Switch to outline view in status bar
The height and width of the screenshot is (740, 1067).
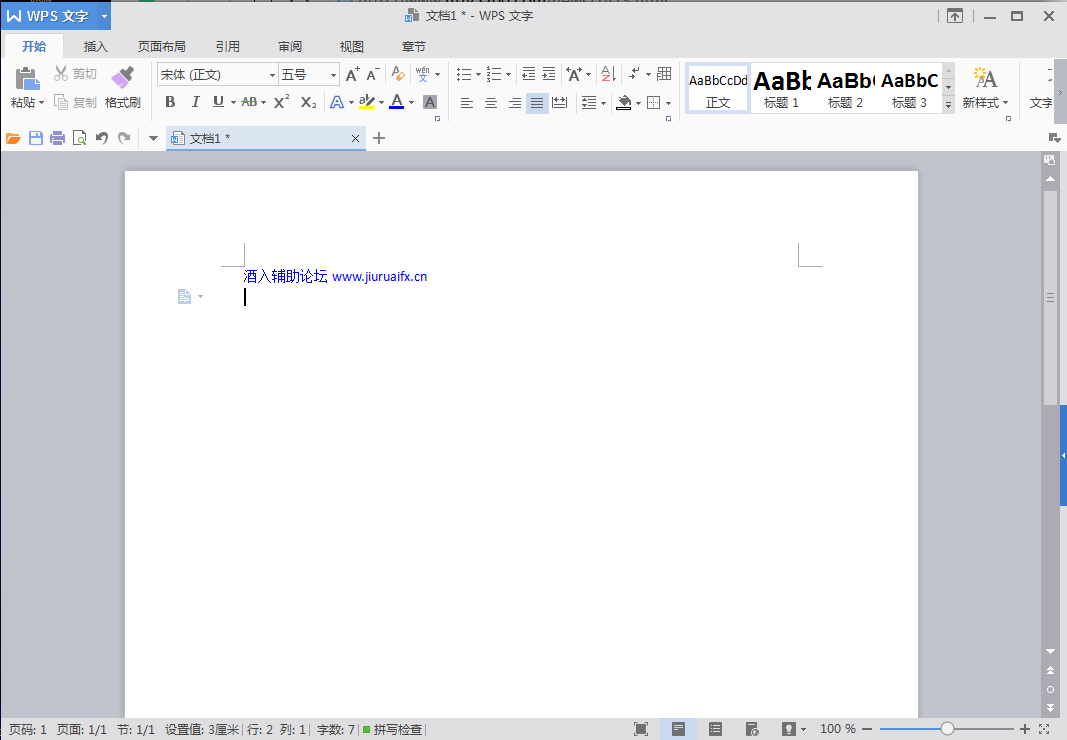(x=715, y=729)
